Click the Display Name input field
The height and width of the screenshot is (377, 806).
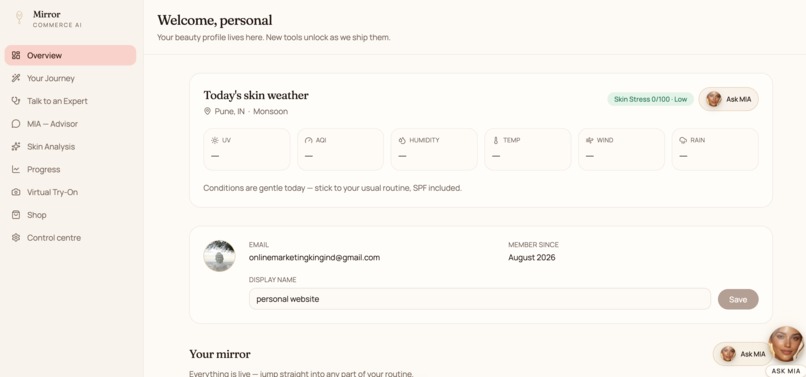480,299
